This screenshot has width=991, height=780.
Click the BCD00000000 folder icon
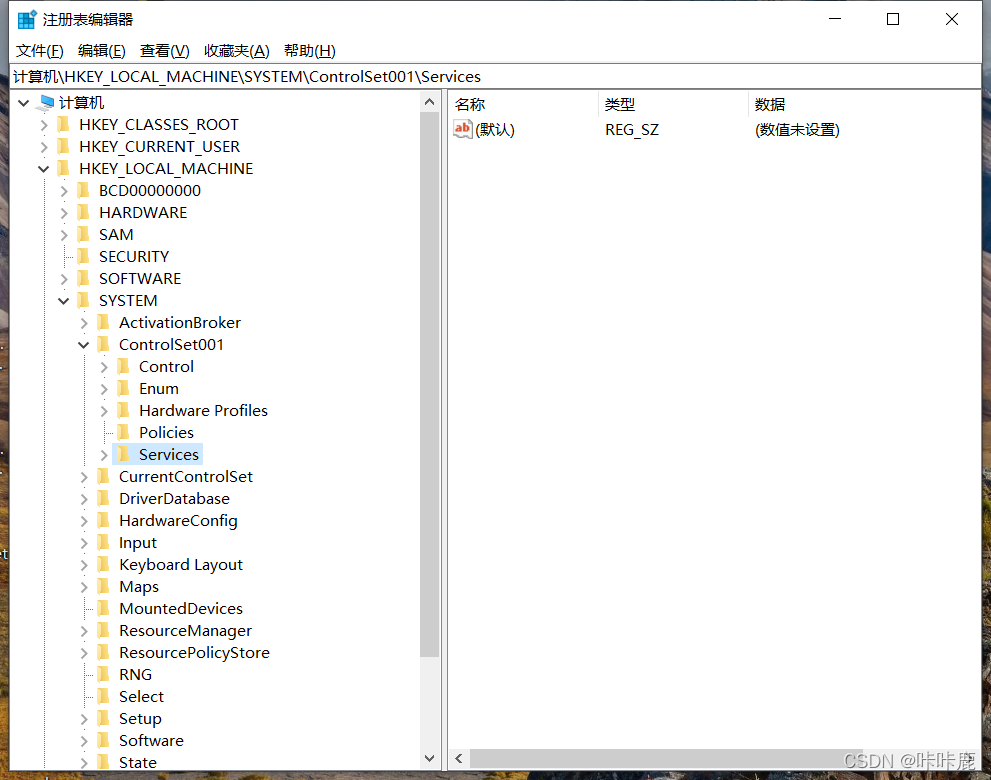83,190
